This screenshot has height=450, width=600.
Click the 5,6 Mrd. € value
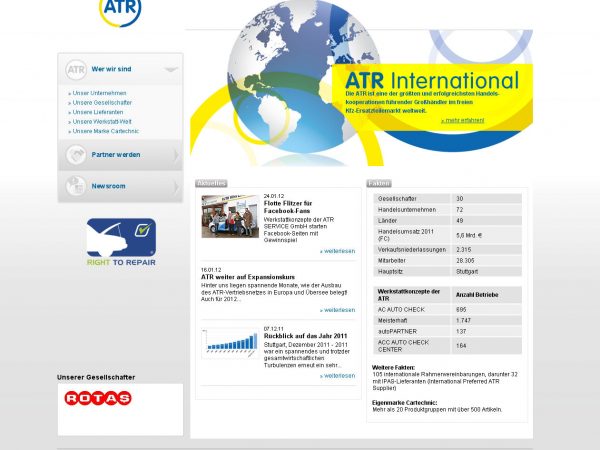[x=469, y=235]
